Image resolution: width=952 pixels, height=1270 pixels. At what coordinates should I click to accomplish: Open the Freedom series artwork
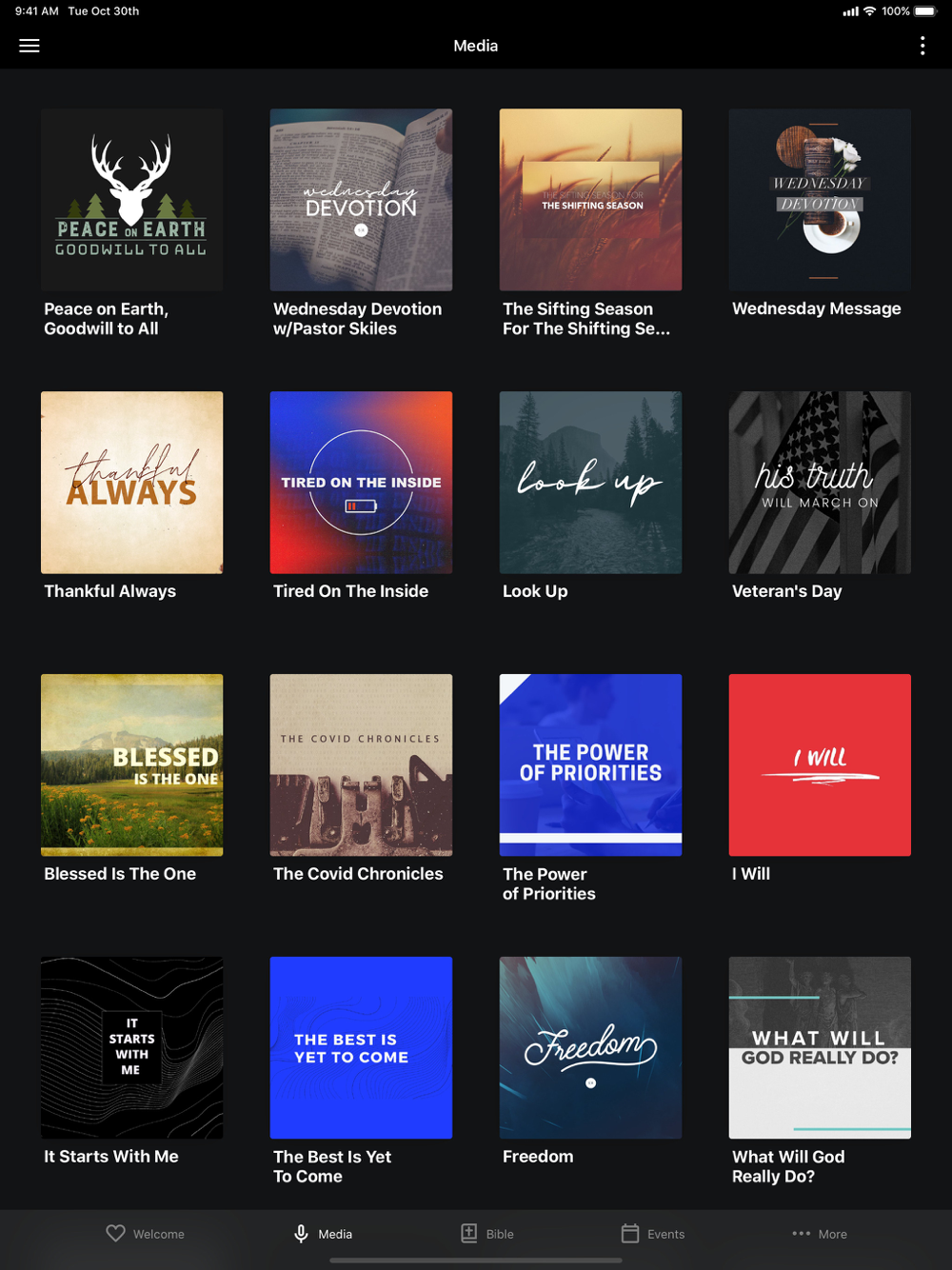[x=591, y=1048]
